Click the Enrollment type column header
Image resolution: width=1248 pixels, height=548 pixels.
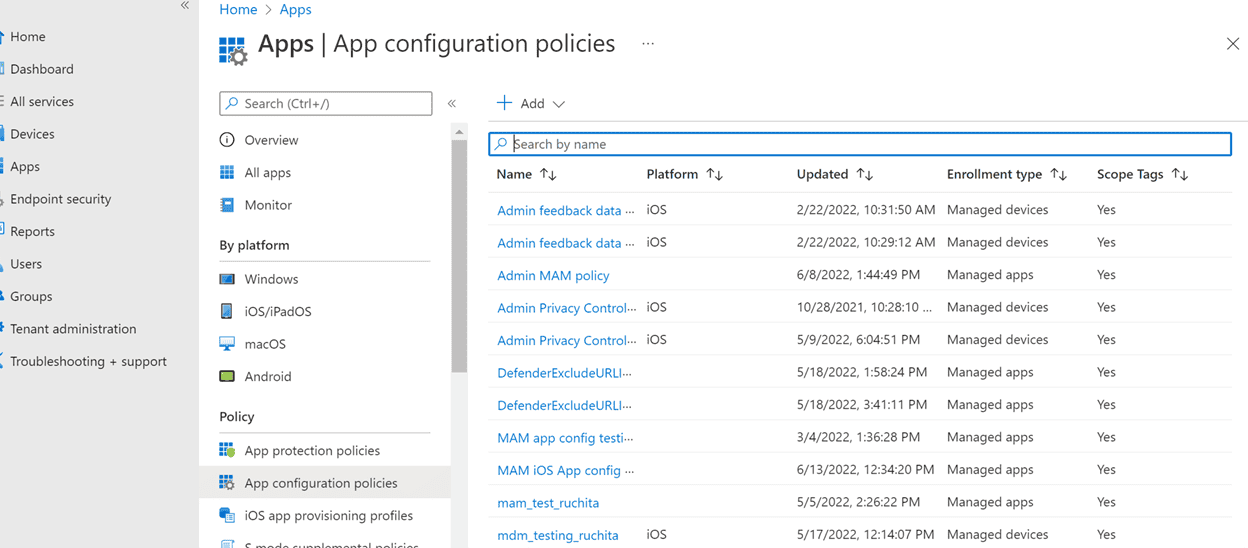pos(994,174)
